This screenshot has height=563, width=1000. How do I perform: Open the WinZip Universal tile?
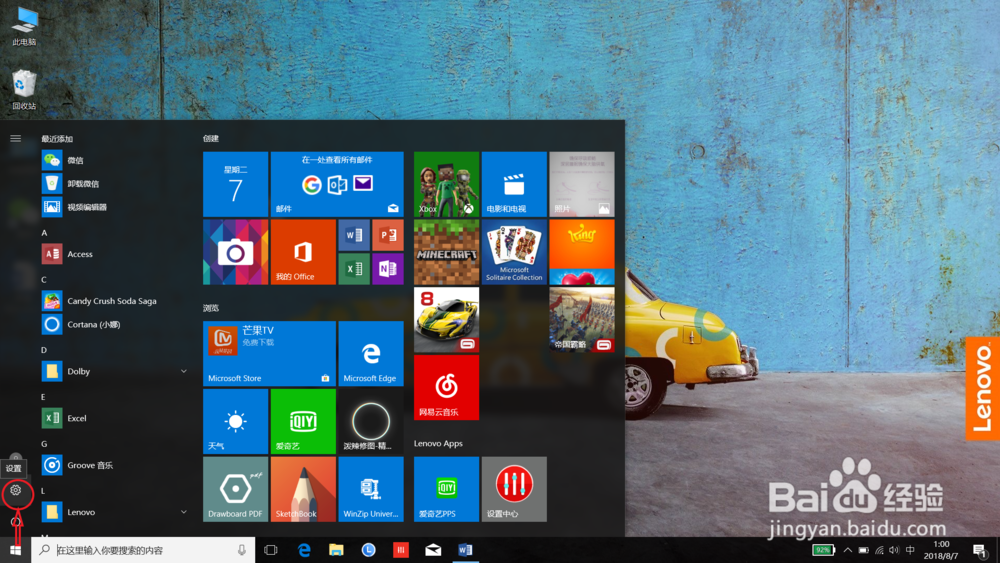point(371,489)
